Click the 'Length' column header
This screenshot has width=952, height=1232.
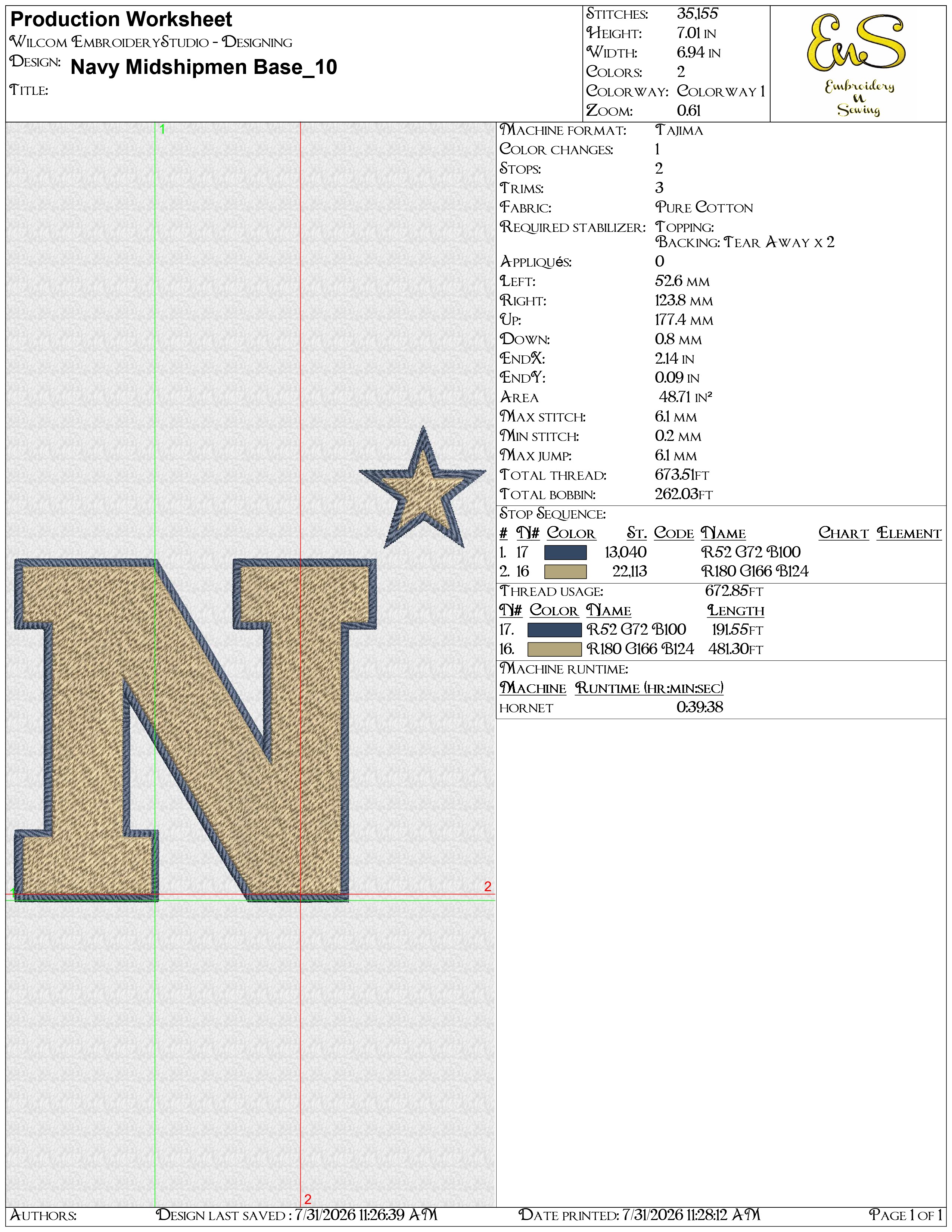735,610
